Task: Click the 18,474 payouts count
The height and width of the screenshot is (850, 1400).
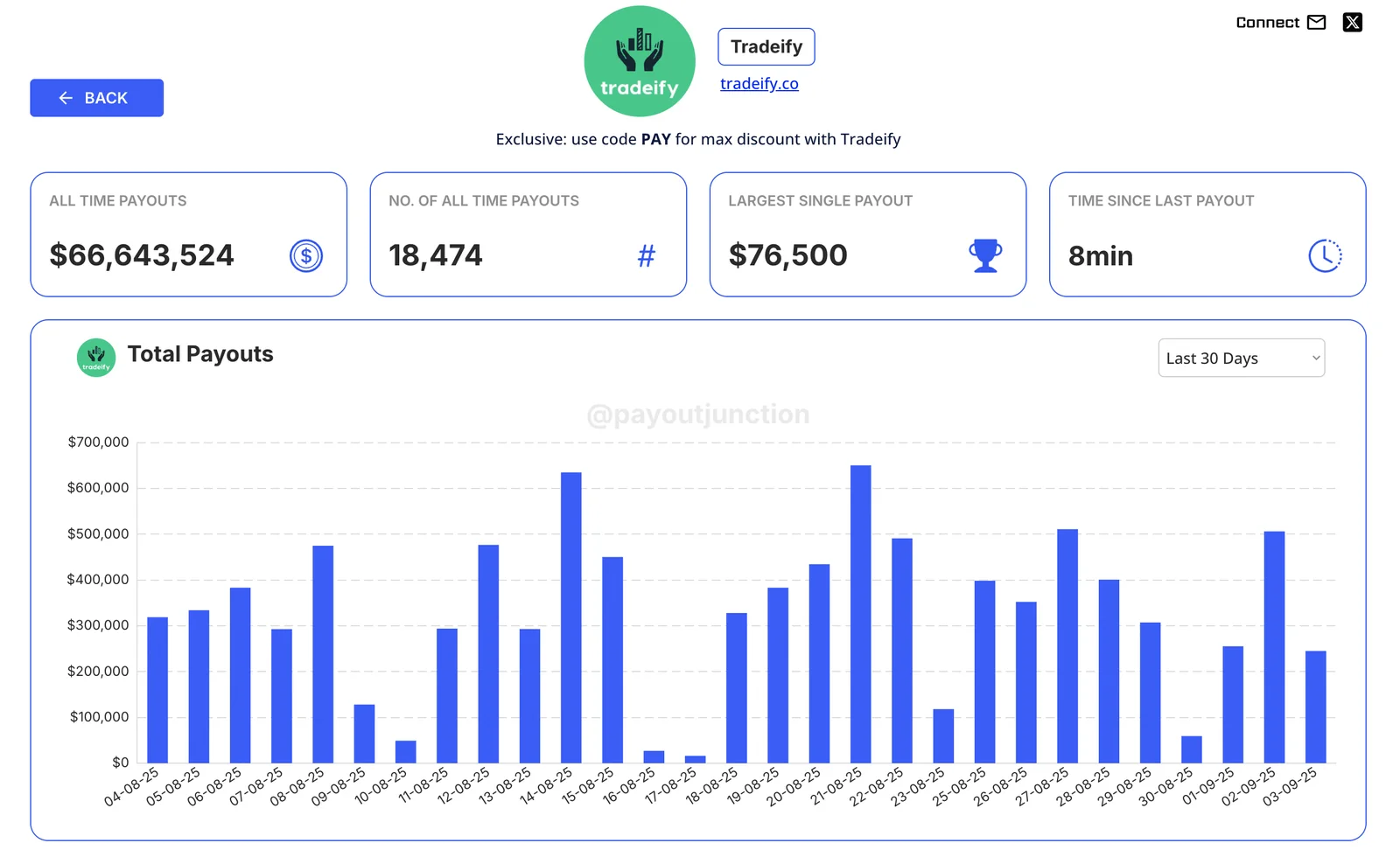Action: click(435, 255)
